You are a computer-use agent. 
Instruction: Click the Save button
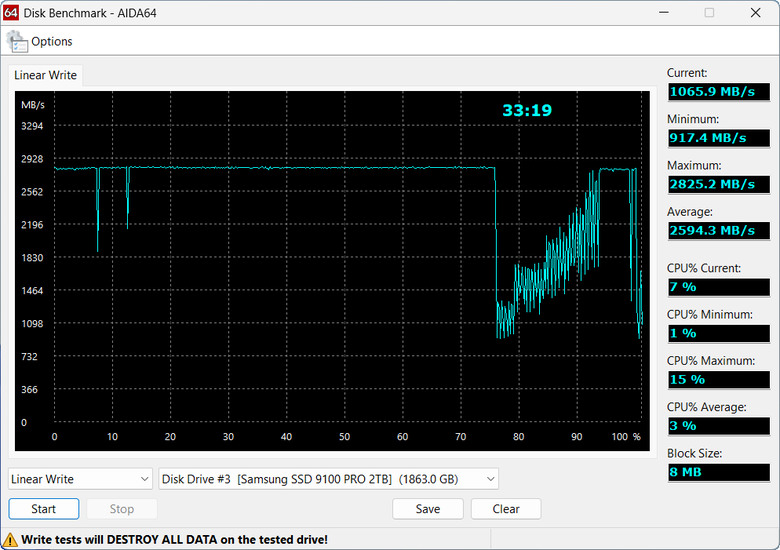(x=428, y=509)
